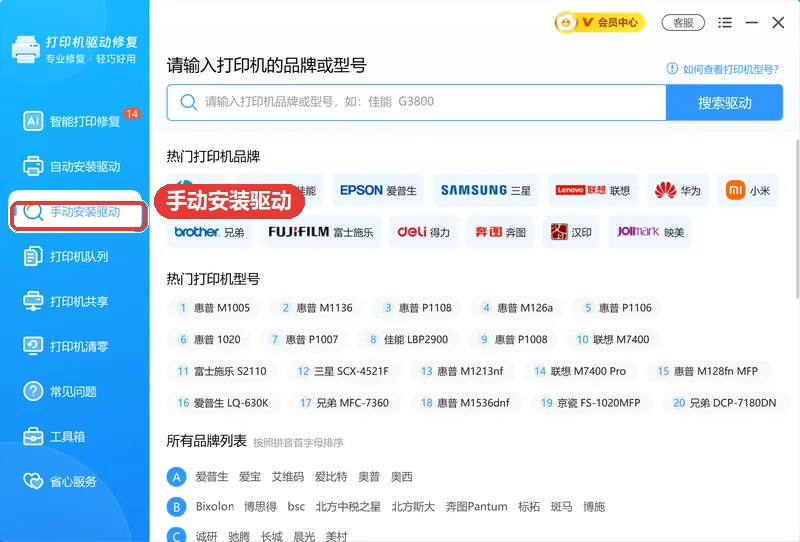The height and width of the screenshot is (542, 800).
Task: Click the printer brand search field
Action: tap(416, 102)
